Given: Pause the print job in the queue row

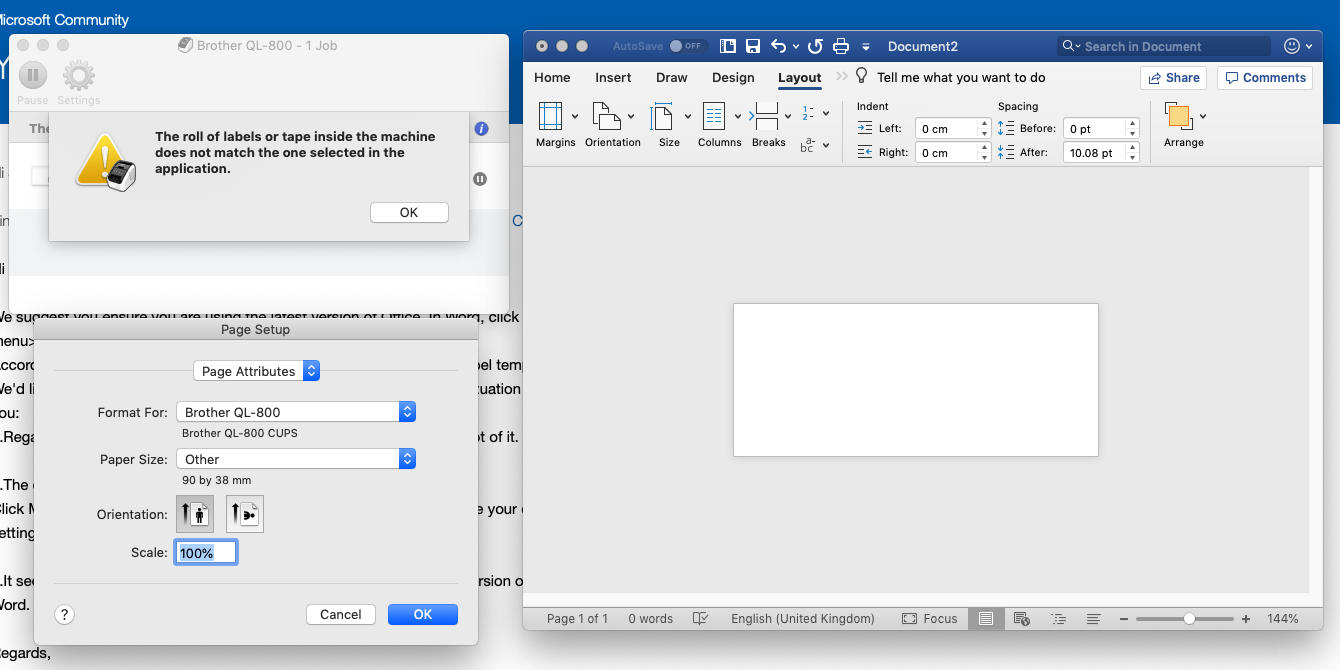Looking at the screenshot, I should (480, 179).
